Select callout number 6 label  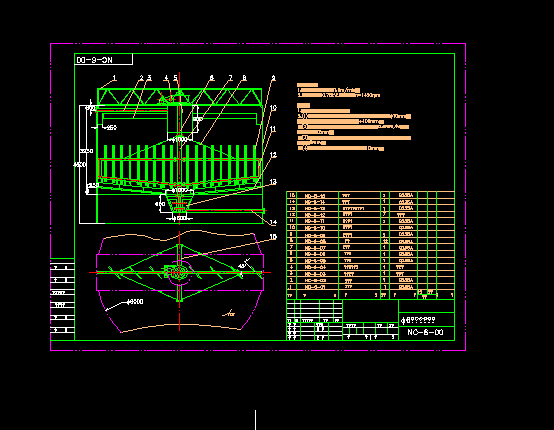(212, 78)
